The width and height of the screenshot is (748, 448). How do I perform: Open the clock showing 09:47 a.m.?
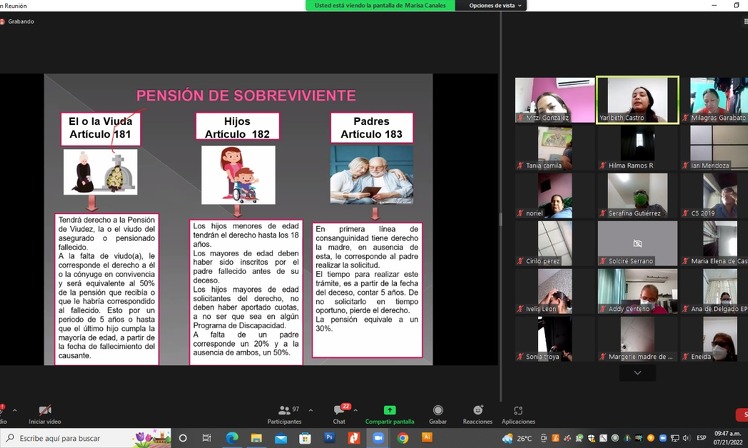pyautogui.click(x=727, y=438)
